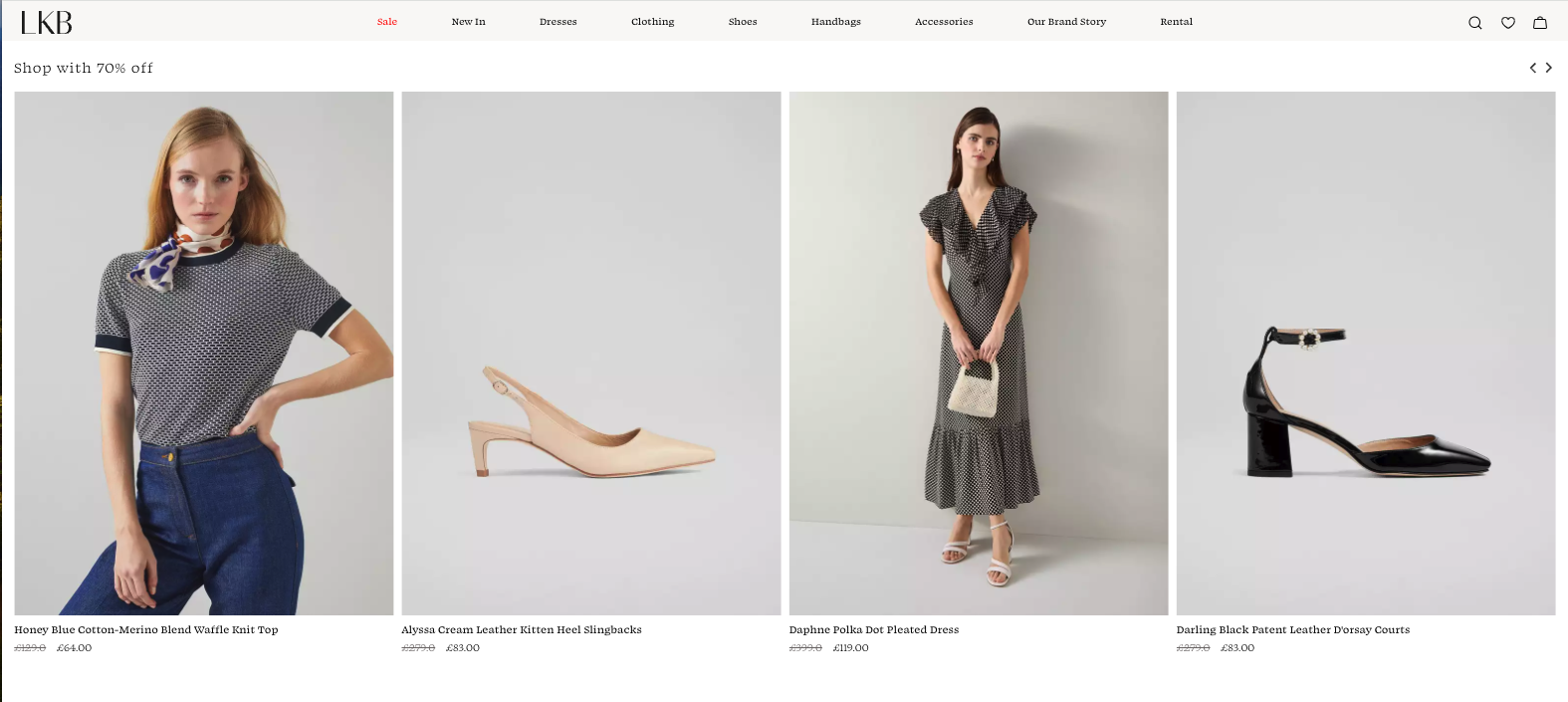The image size is (1568, 702).
Task: Open the shopping bag icon
Action: (1539, 23)
